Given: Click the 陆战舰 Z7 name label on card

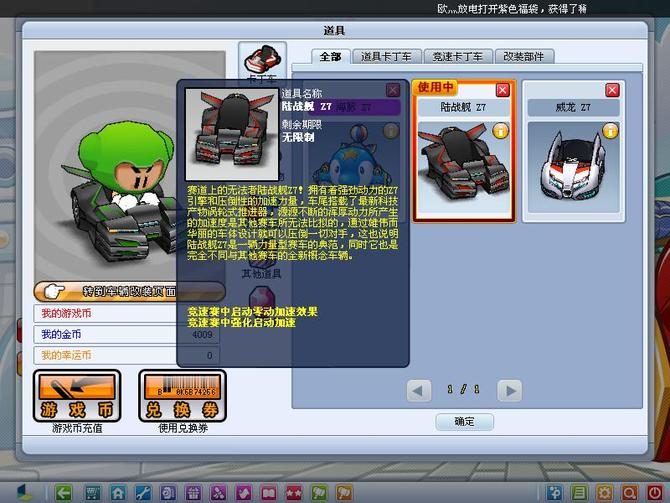Looking at the screenshot, I should (464, 107).
